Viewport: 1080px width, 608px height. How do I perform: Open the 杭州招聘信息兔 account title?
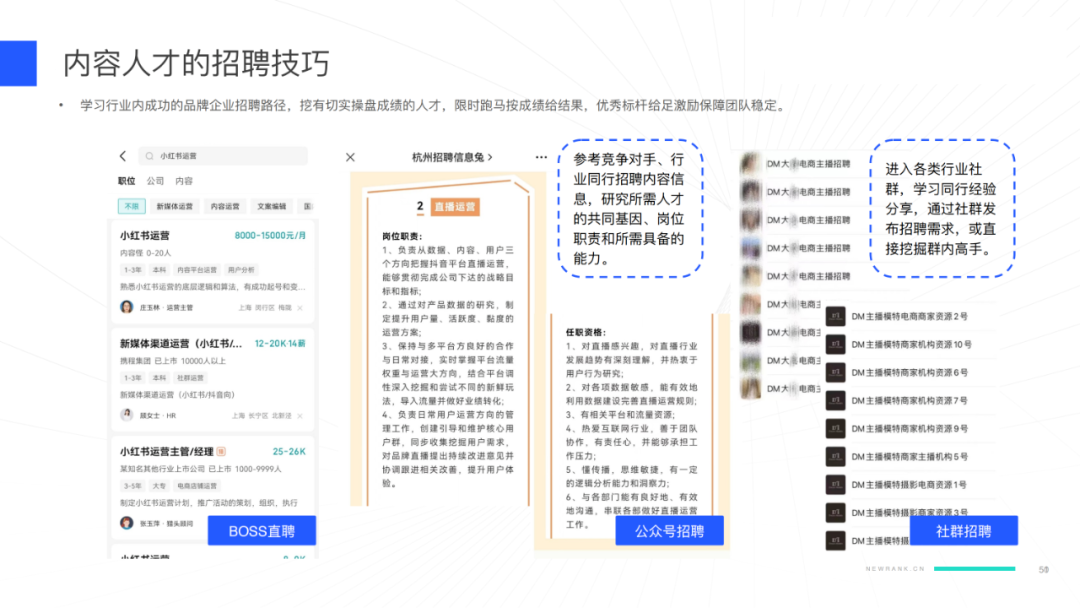[x=452, y=157]
